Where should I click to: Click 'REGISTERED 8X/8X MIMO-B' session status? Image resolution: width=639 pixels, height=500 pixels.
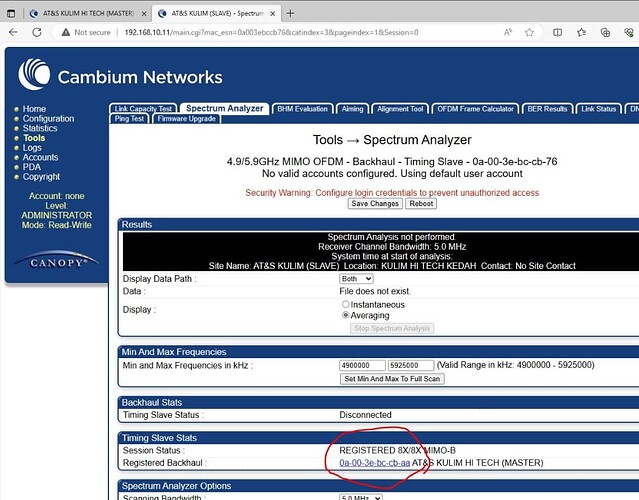(397, 450)
